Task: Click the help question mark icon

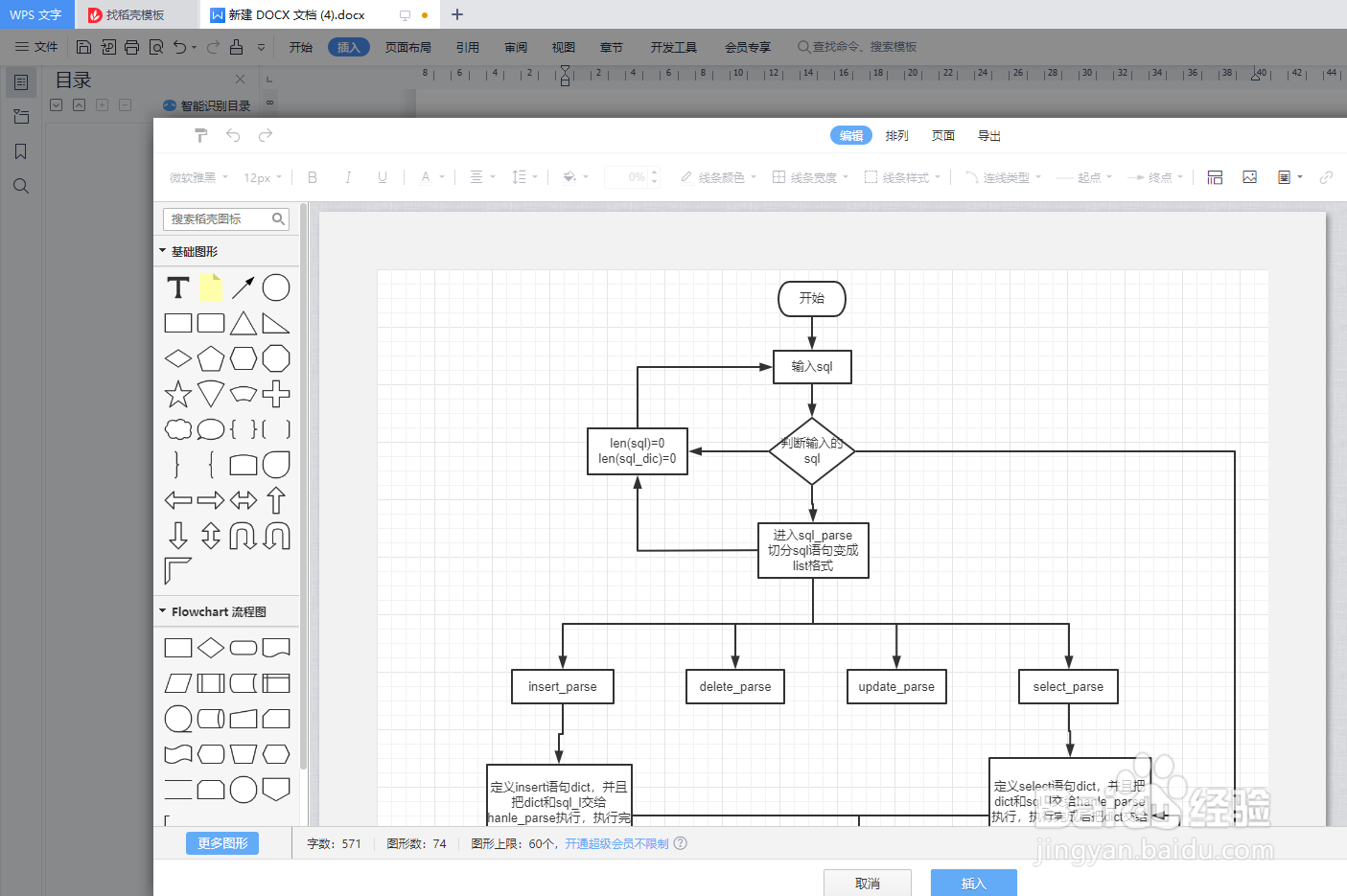Action: (681, 843)
